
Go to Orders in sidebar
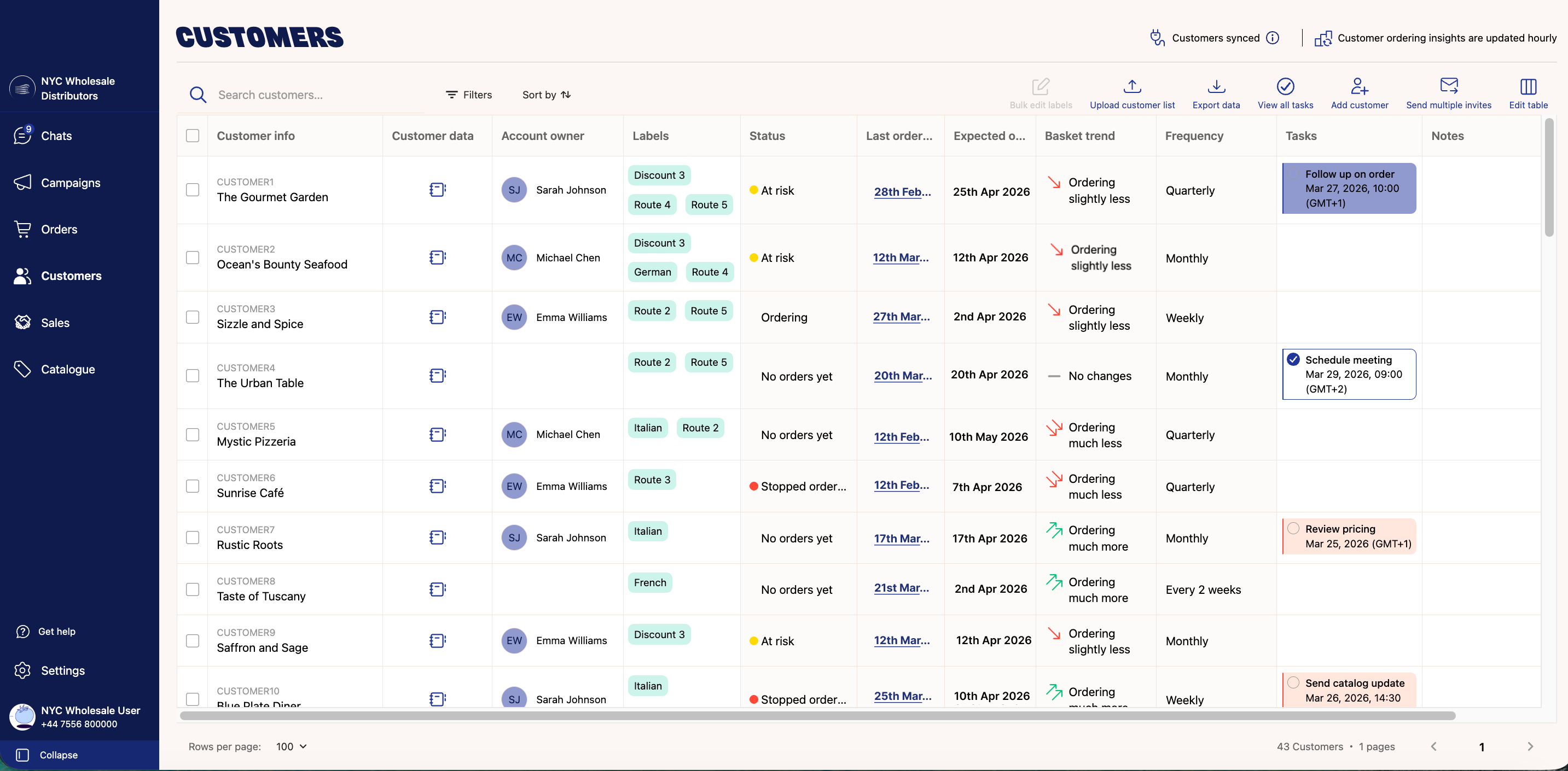[59, 230]
